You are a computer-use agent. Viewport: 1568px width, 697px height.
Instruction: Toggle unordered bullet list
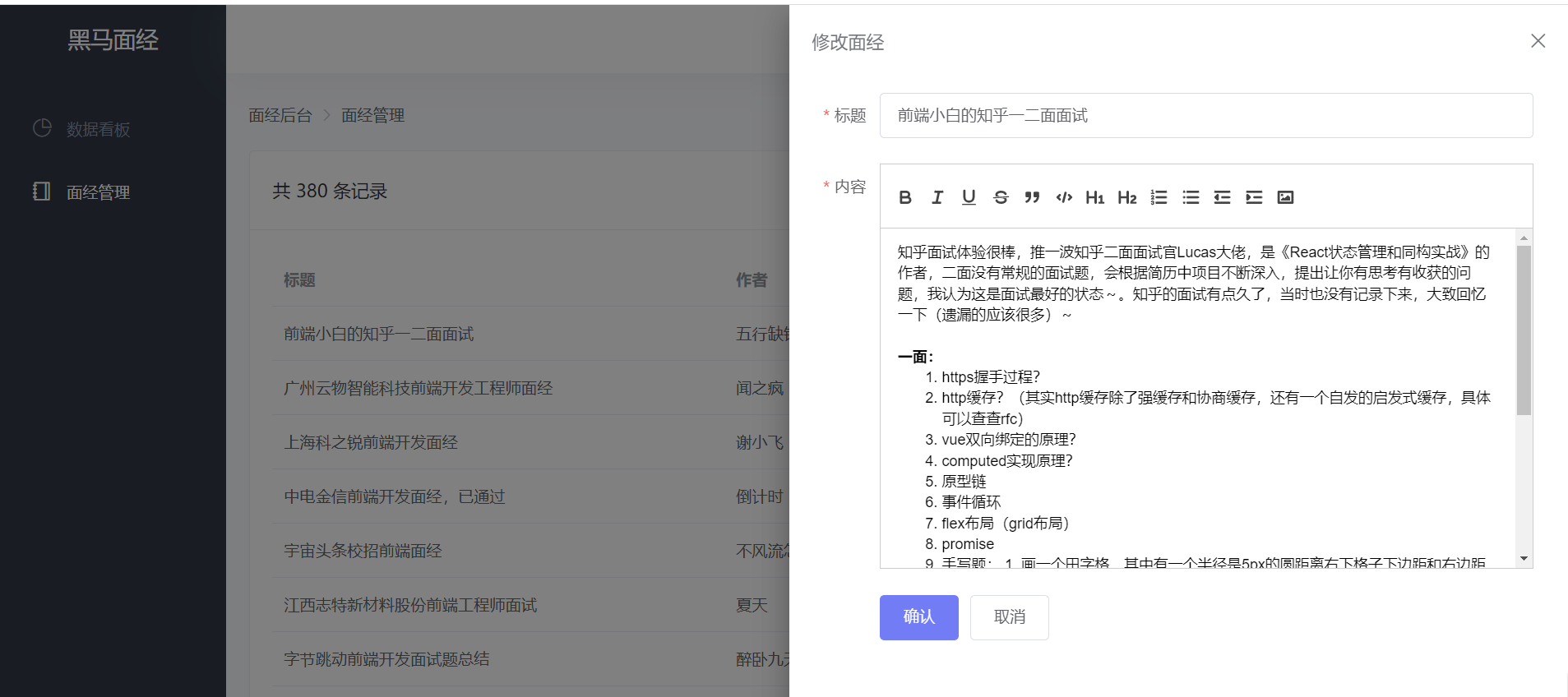coord(1191,197)
